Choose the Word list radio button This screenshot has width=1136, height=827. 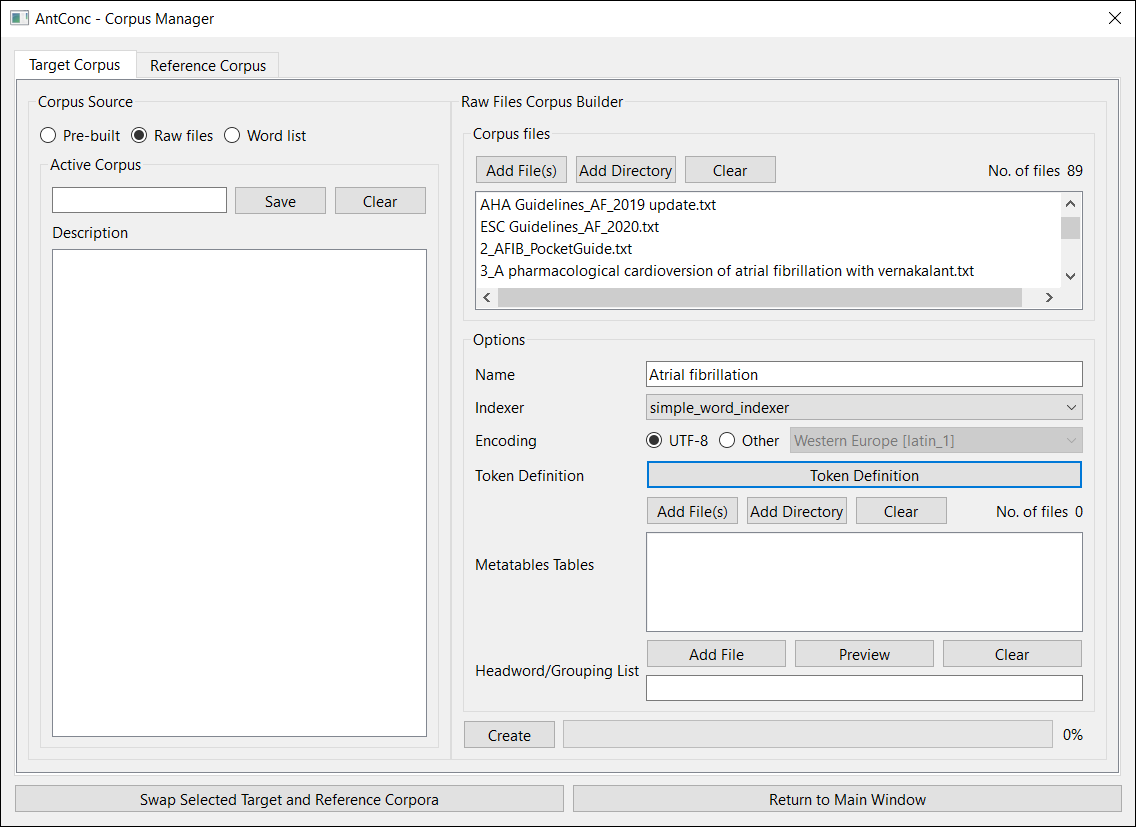coord(232,135)
